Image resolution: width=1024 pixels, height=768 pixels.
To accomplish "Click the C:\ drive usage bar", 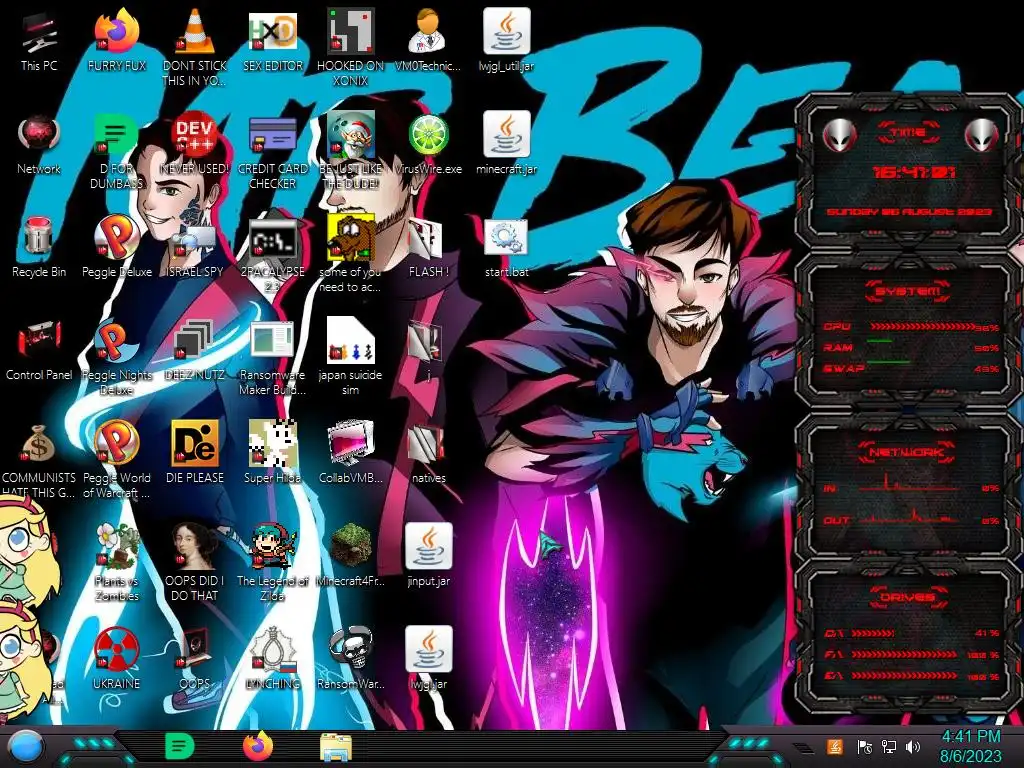I will coord(872,633).
